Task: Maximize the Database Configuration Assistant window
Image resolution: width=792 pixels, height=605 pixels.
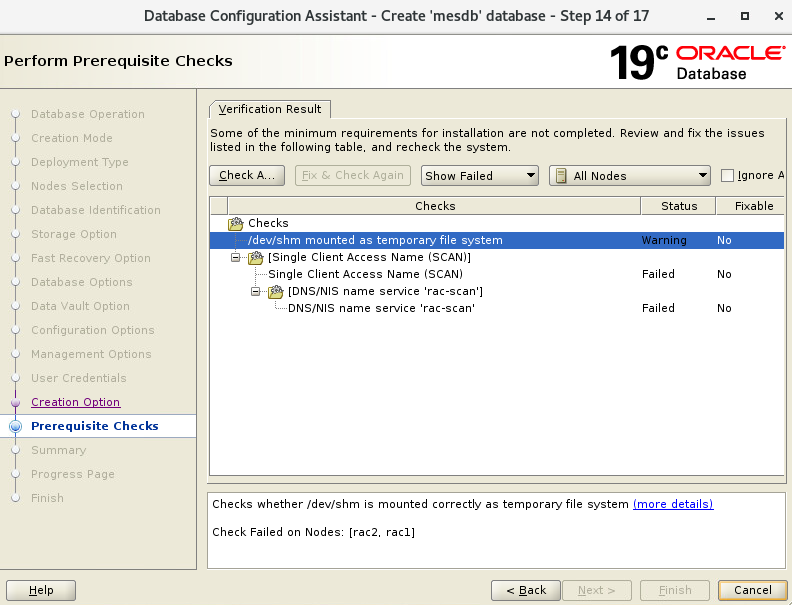Action: point(745,16)
